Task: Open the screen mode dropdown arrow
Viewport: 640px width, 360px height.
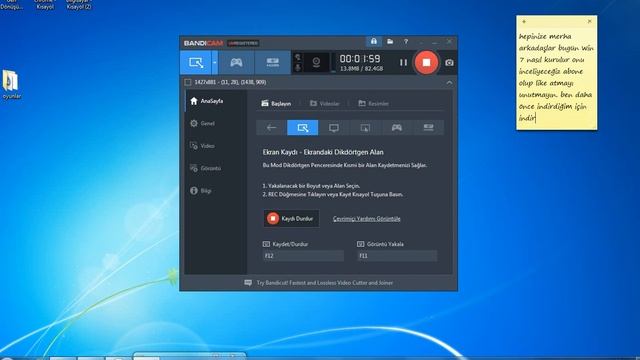Action: click(x=215, y=62)
